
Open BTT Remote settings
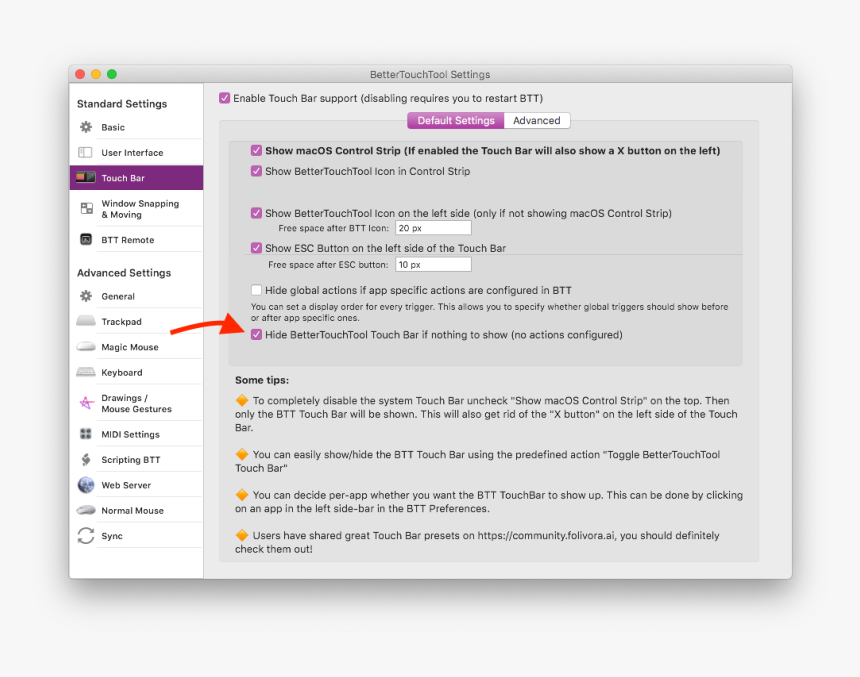[136, 240]
